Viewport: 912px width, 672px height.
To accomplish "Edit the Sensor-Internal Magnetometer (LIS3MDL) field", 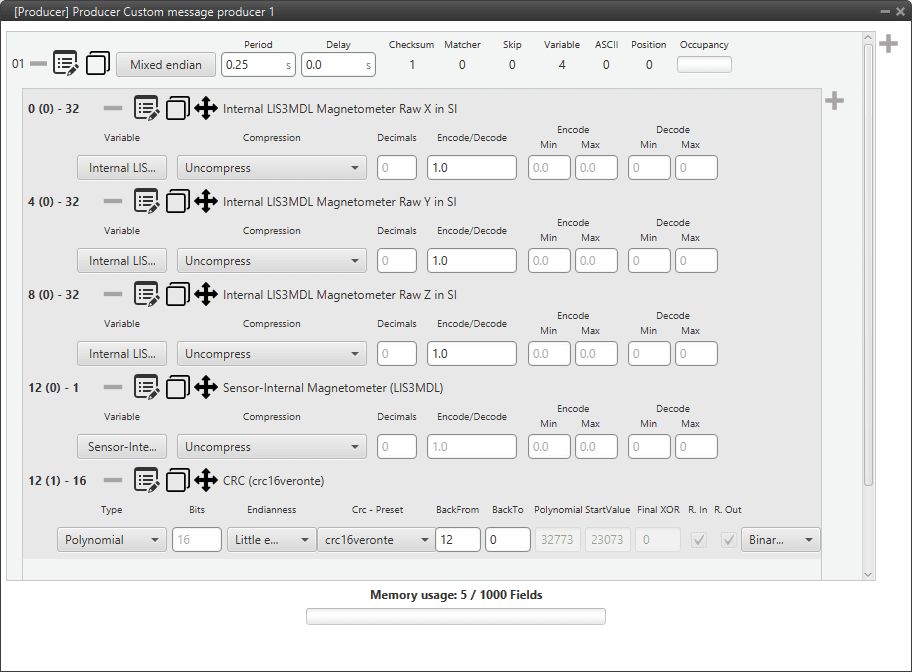I will [146, 387].
